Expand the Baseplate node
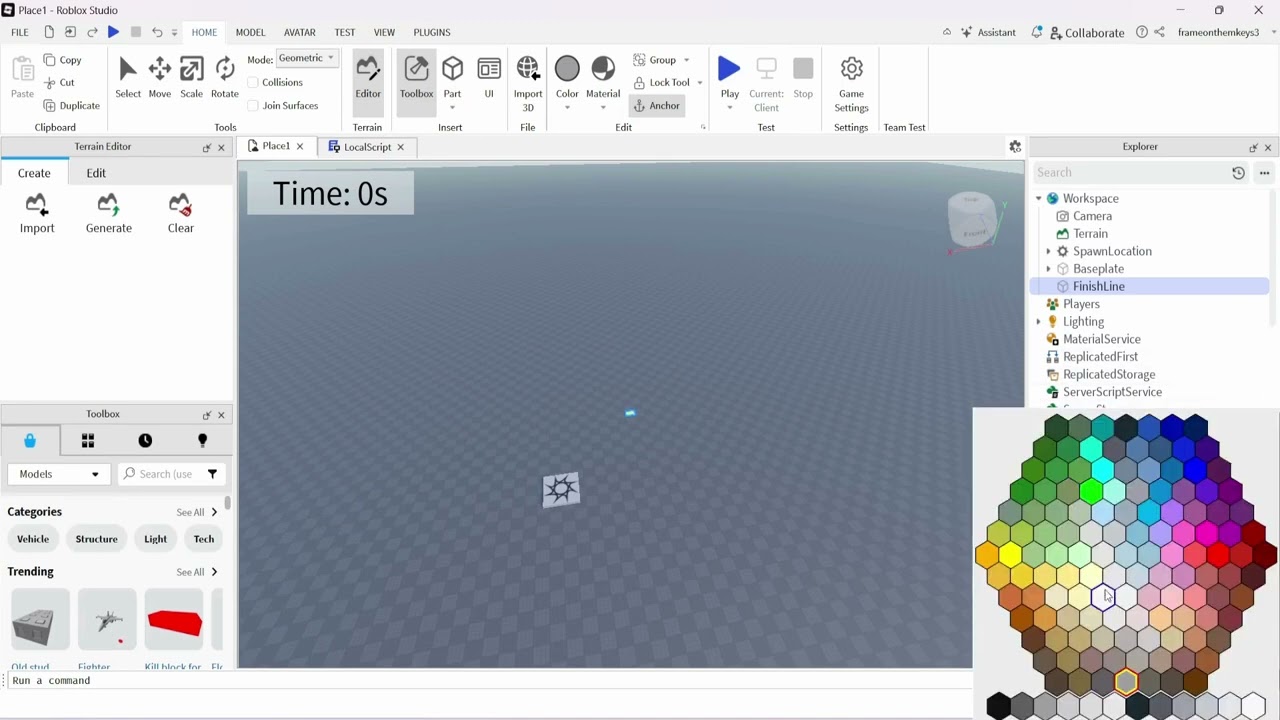This screenshot has height=720, width=1280. 1048,269
